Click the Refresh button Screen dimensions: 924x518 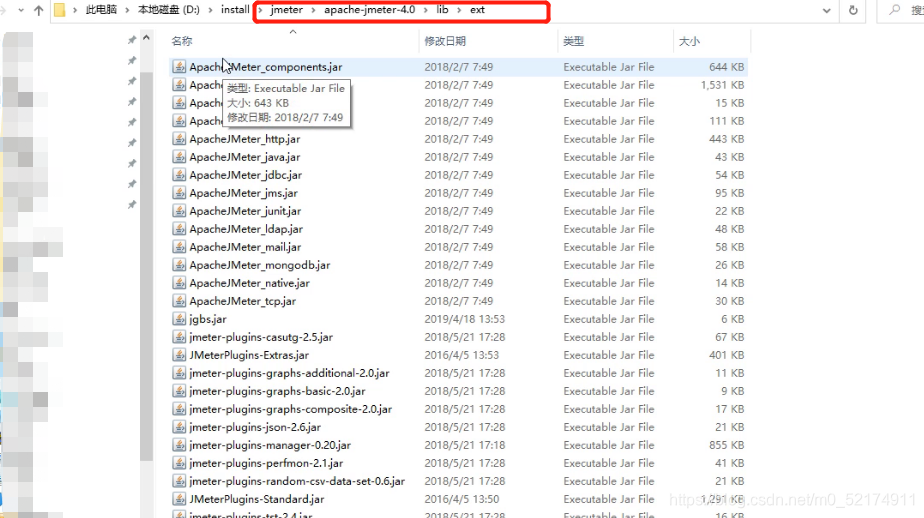853,11
